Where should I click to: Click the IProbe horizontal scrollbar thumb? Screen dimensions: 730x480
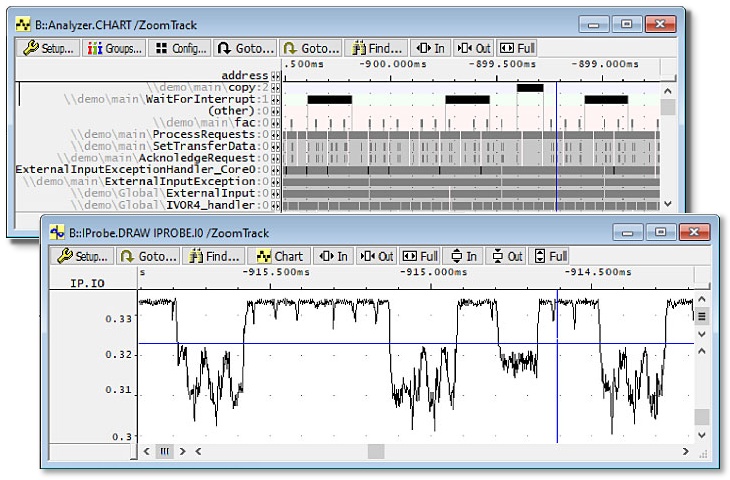pos(376,452)
